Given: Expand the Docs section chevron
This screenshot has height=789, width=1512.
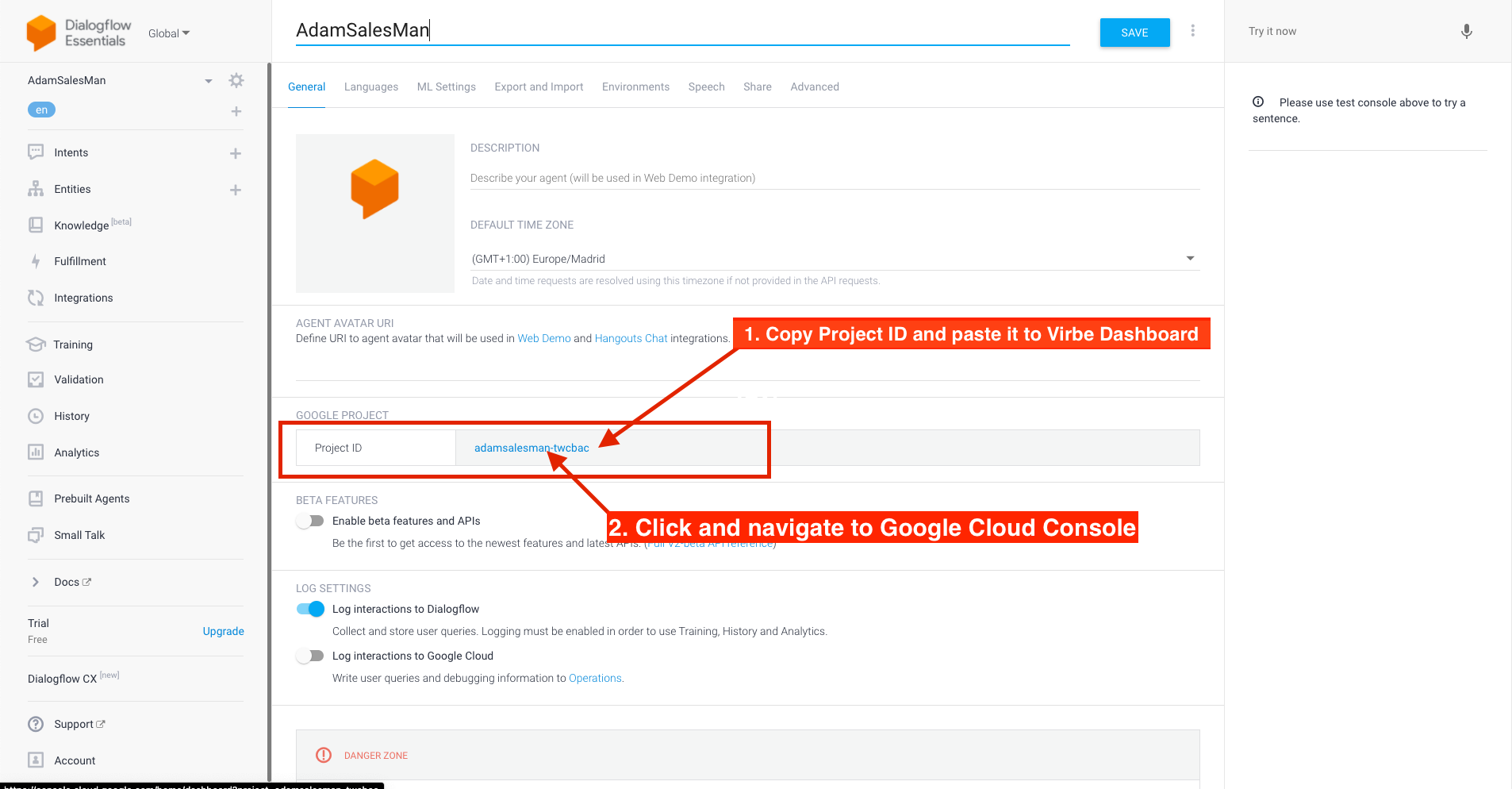Looking at the screenshot, I should point(36,582).
